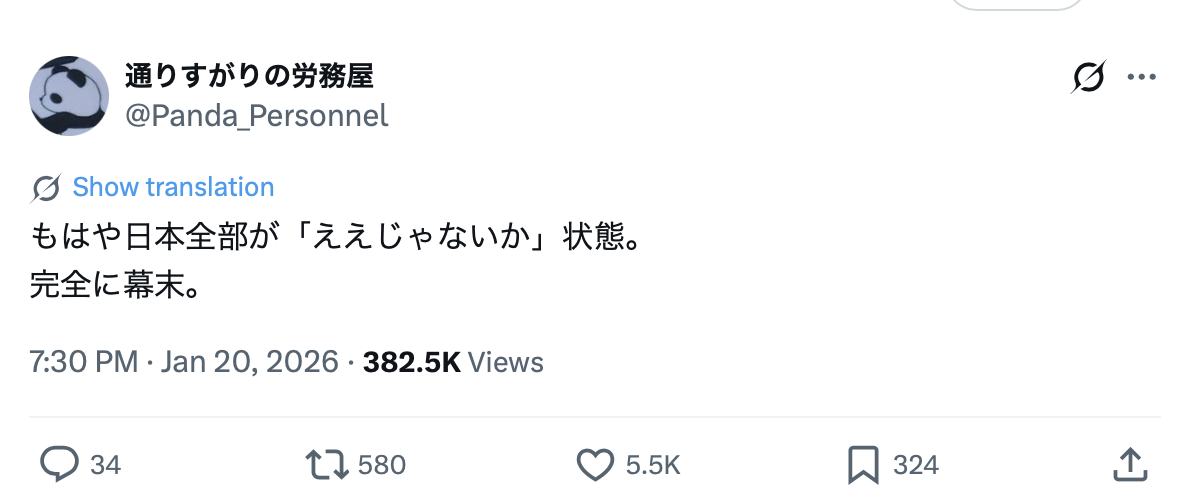Image resolution: width=1190 pixels, height=504 pixels.
Task: Open the three-dot More menu
Action: click(1141, 77)
